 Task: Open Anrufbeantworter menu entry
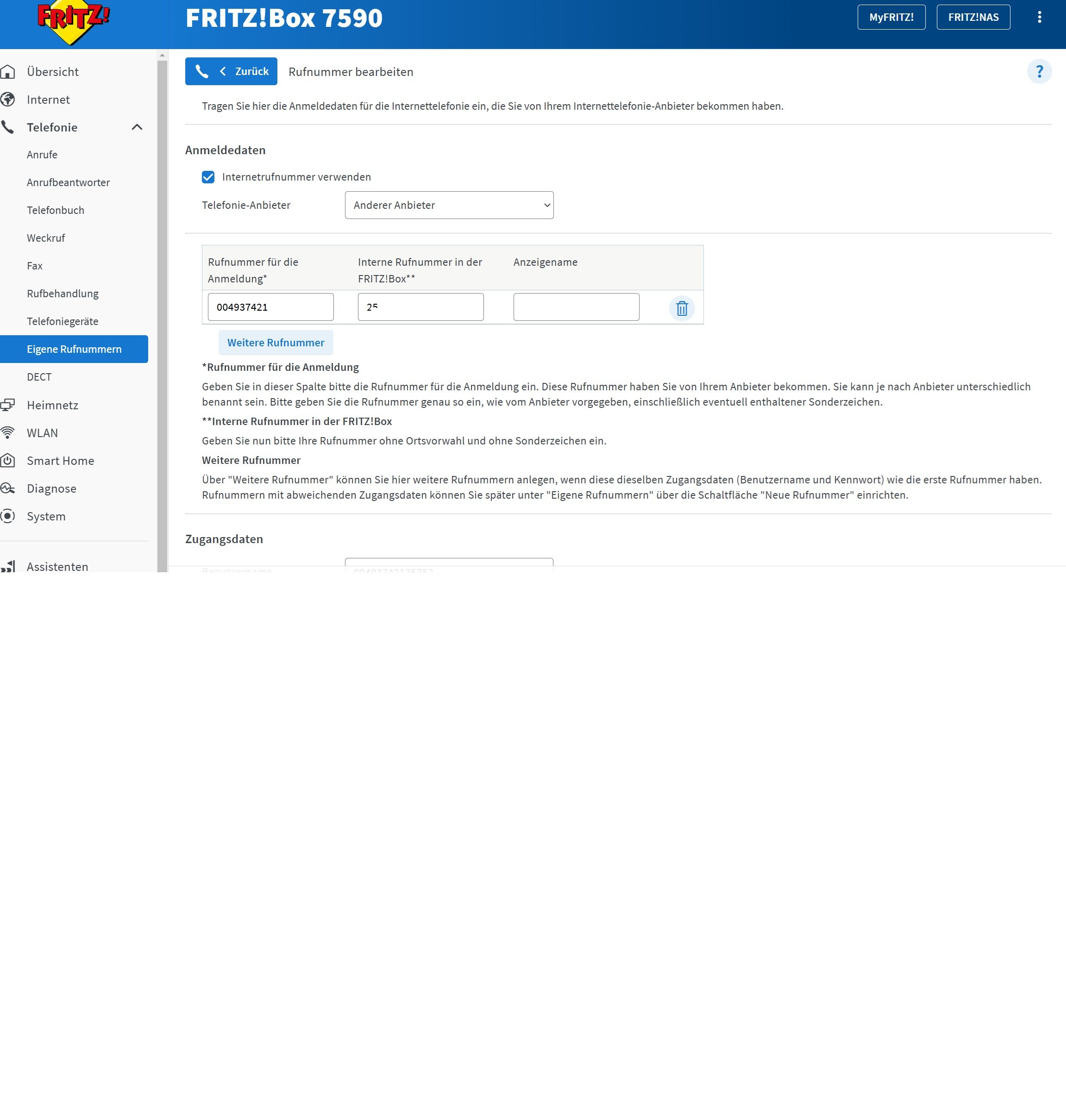(x=68, y=182)
